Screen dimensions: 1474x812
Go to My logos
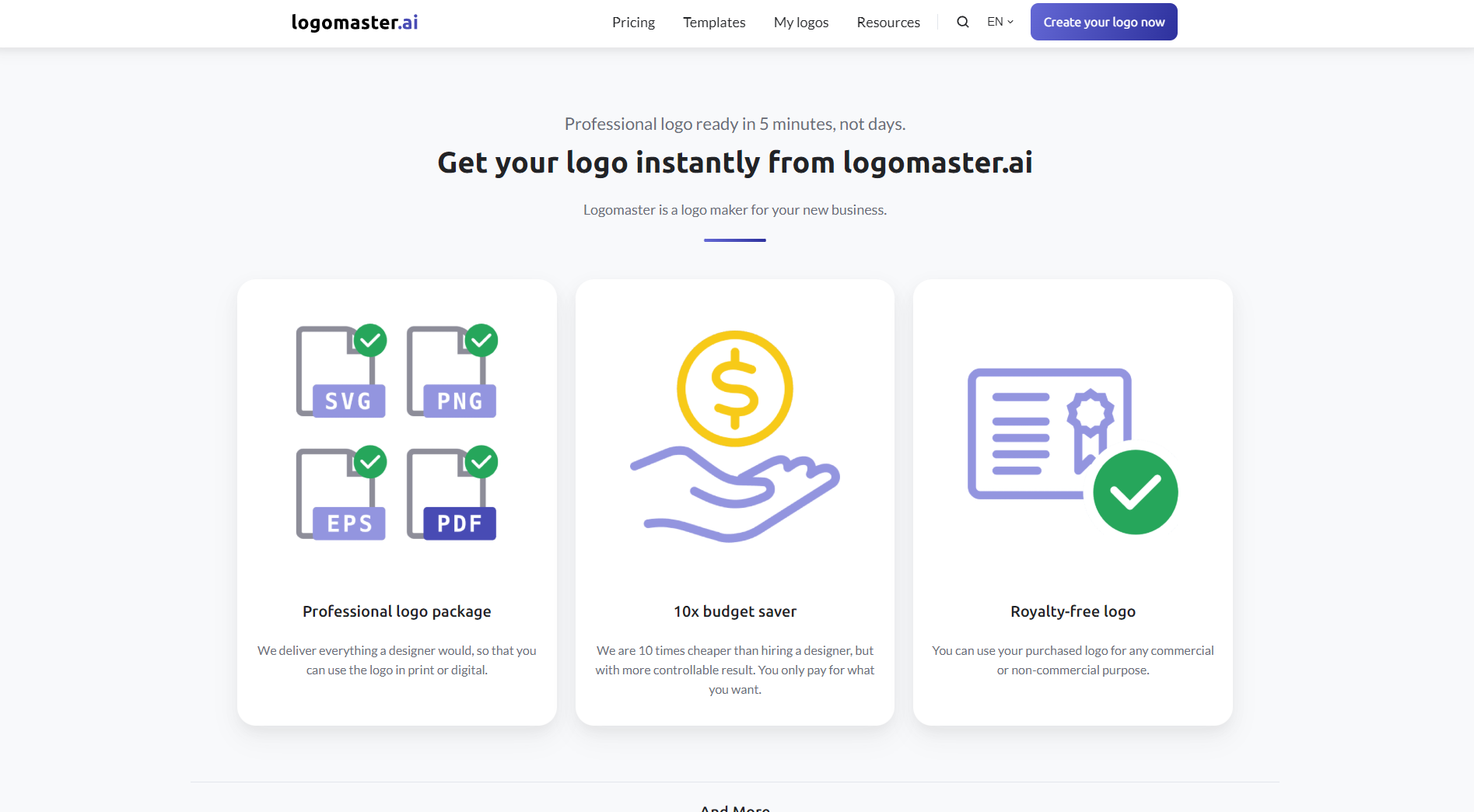point(800,22)
